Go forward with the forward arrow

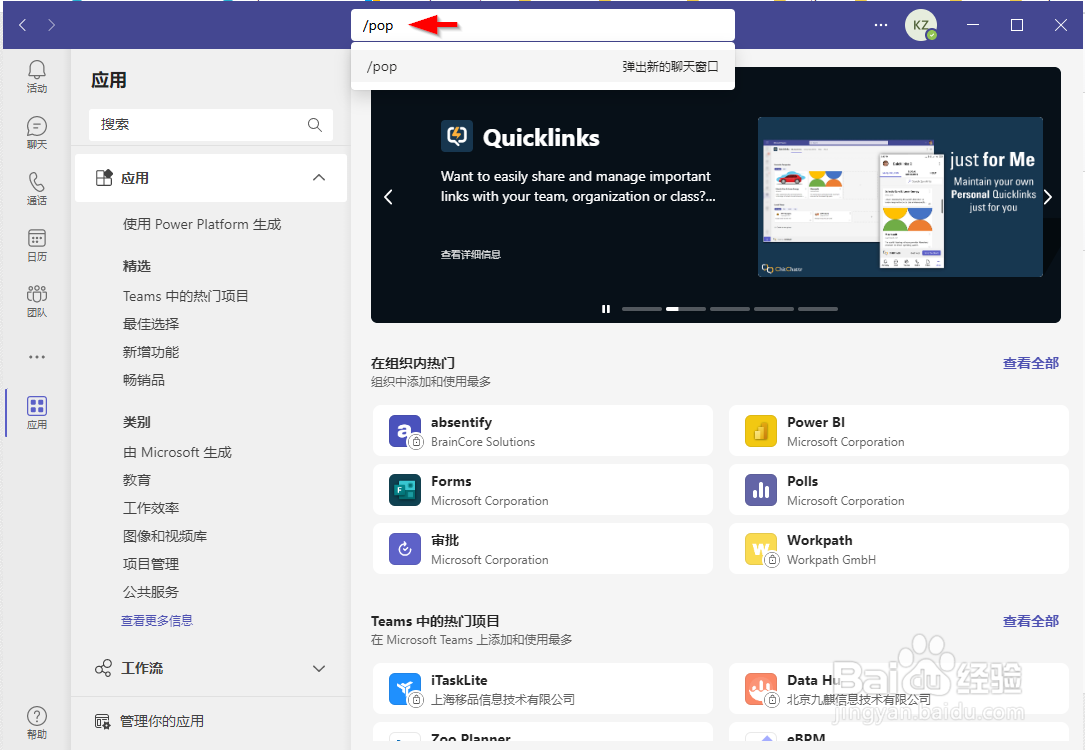pyautogui.click(x=52, y=25)
